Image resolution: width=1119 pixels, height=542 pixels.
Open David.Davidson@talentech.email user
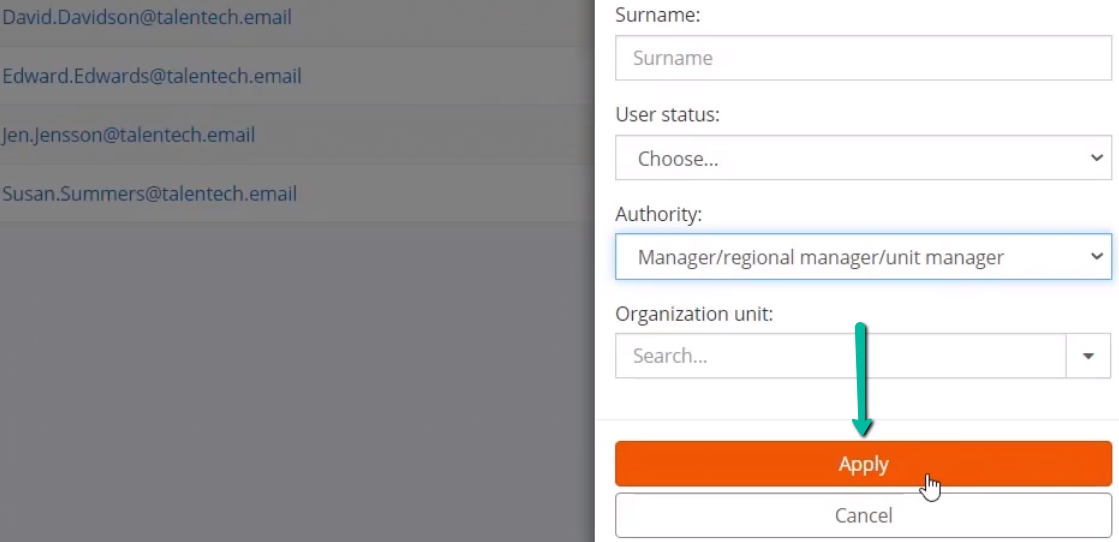pyautogui.click(x=146, y=16)
